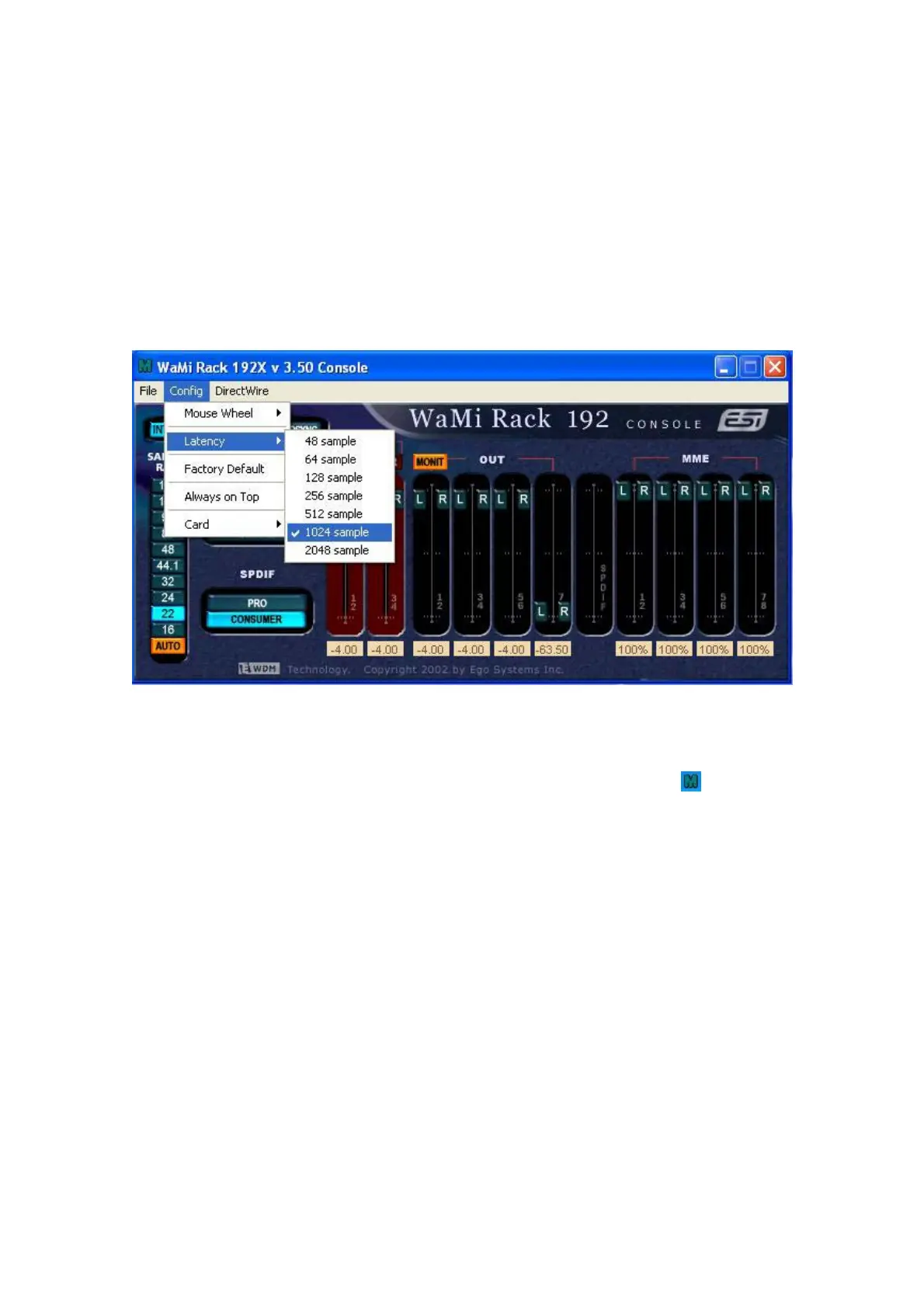Click the L fader handle on OUT 7/8
The height and width of the screenshot is (1308, 924).
point(541,611)
